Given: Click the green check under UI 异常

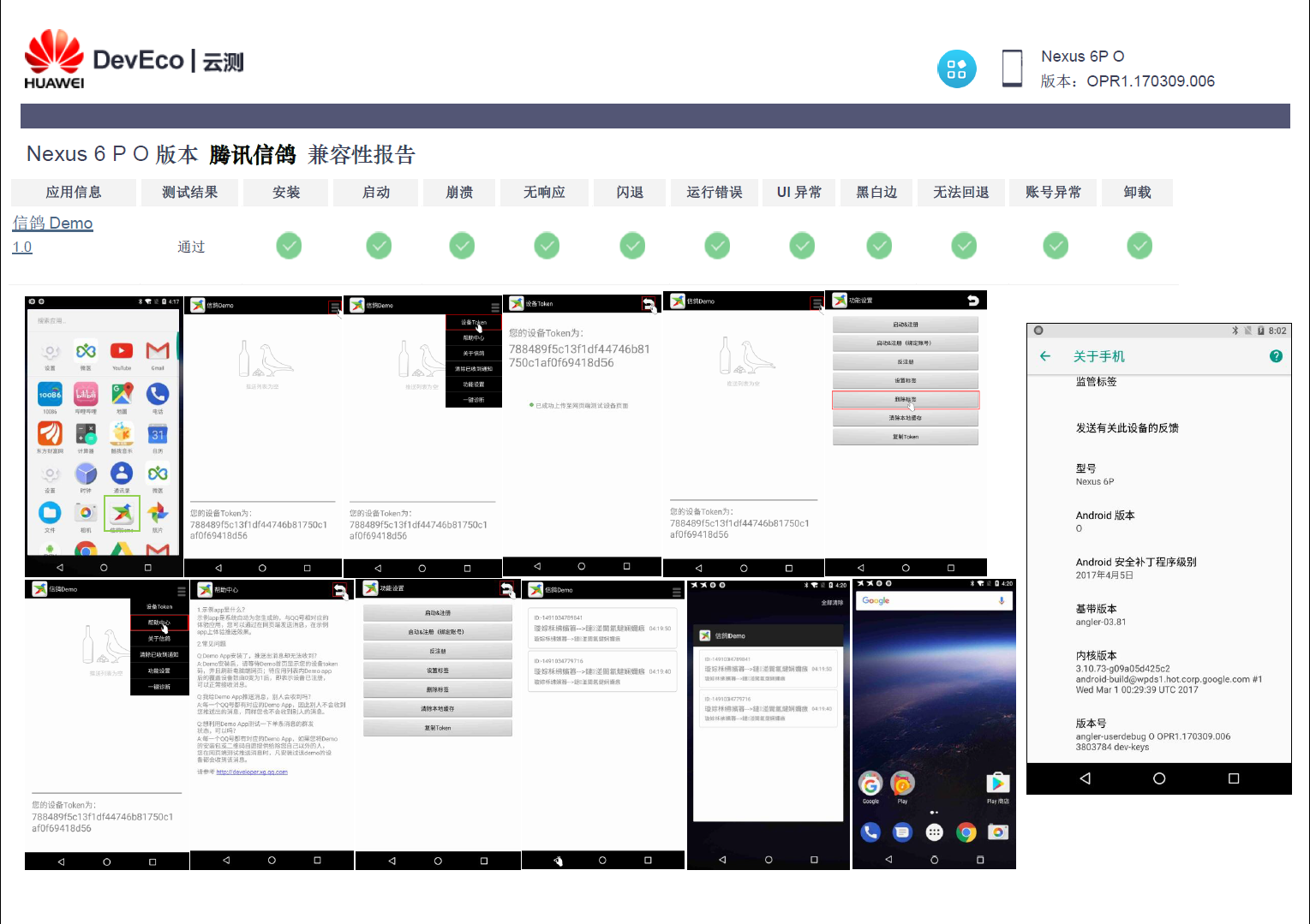Looking at the screenshot, I should pos(802,246).
